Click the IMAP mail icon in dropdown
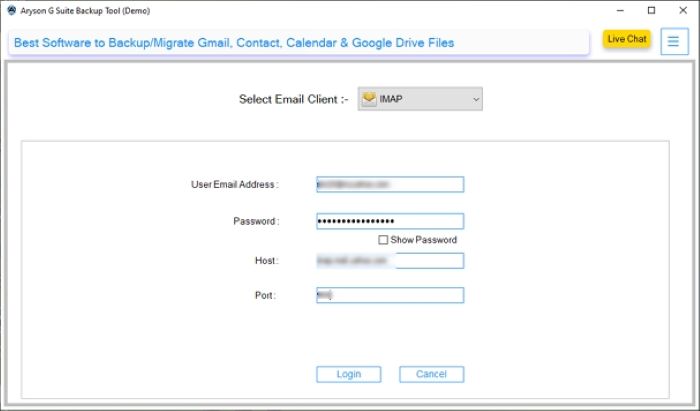This screenshot has height=411, width=700. 369,99
